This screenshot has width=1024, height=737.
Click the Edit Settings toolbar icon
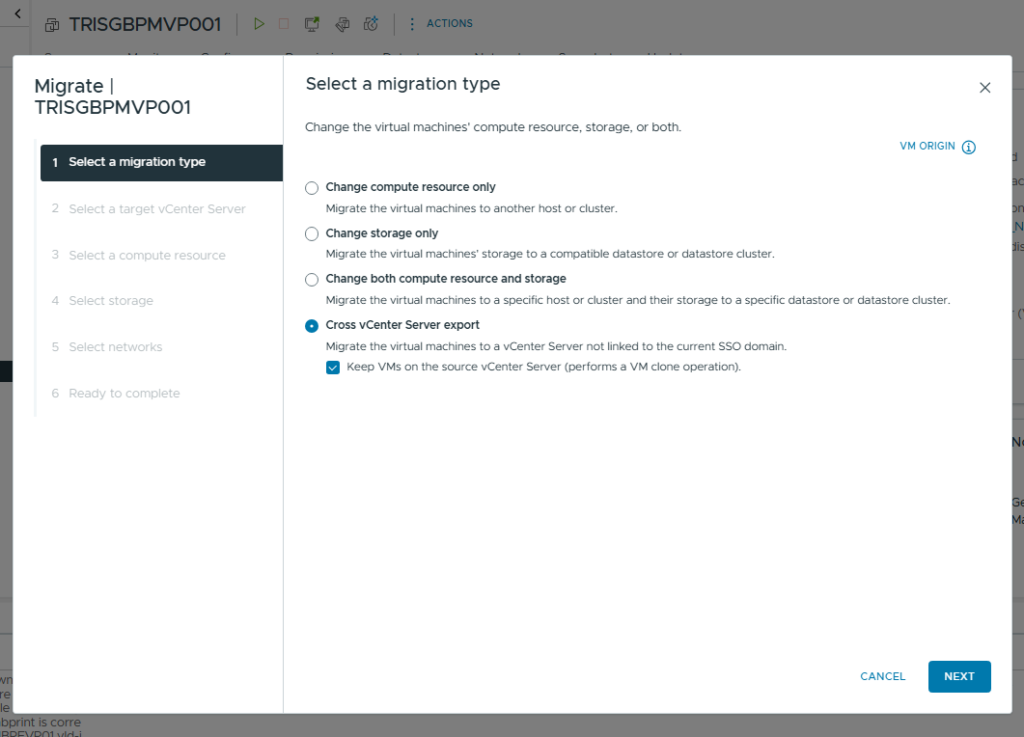[341, 24]
